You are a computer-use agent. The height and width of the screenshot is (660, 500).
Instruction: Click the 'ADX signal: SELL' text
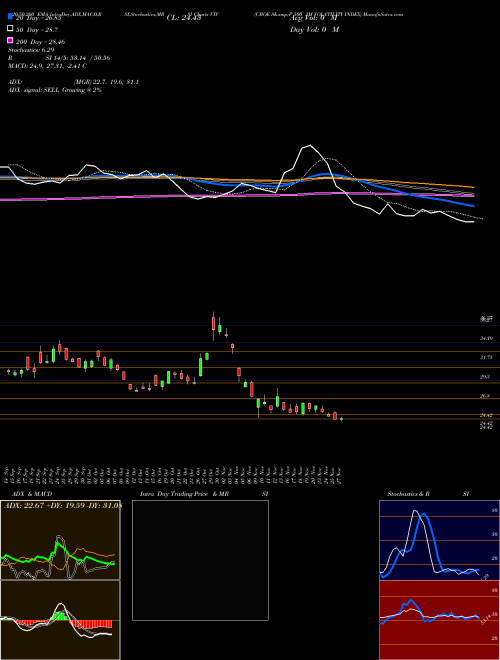coord(34,90)
